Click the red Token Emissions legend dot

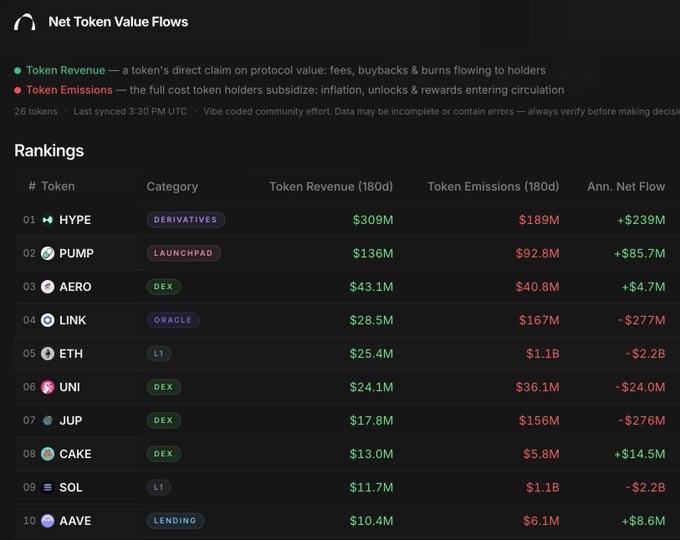(17, 90)
